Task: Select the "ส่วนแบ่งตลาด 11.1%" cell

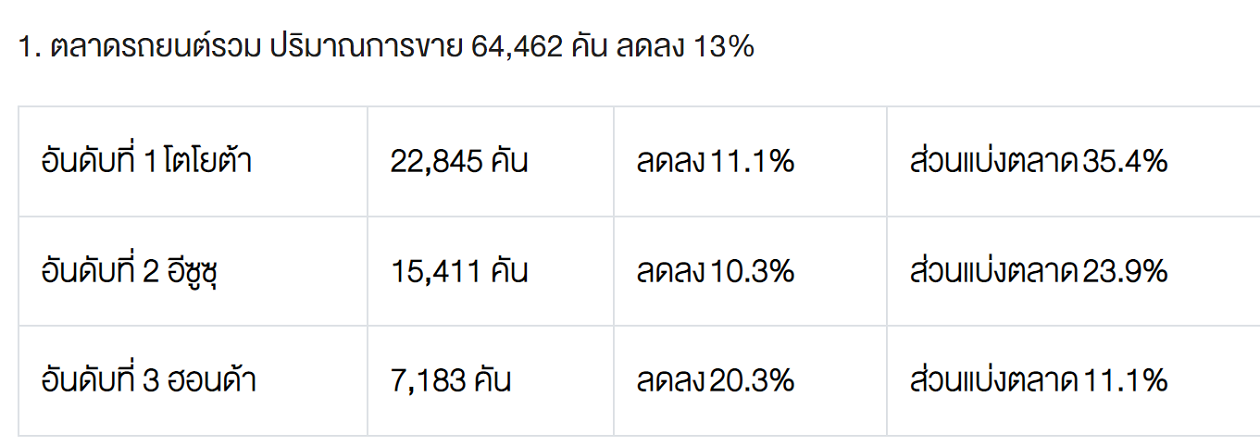Action: pyautogui.click(x=1039, y=381)
